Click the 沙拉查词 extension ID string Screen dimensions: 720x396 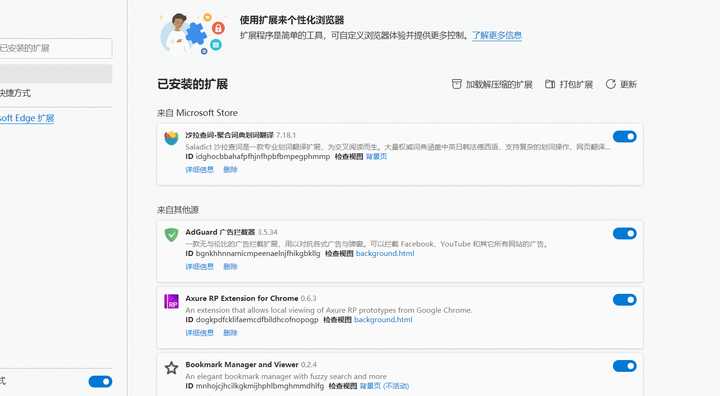point(263,157)
